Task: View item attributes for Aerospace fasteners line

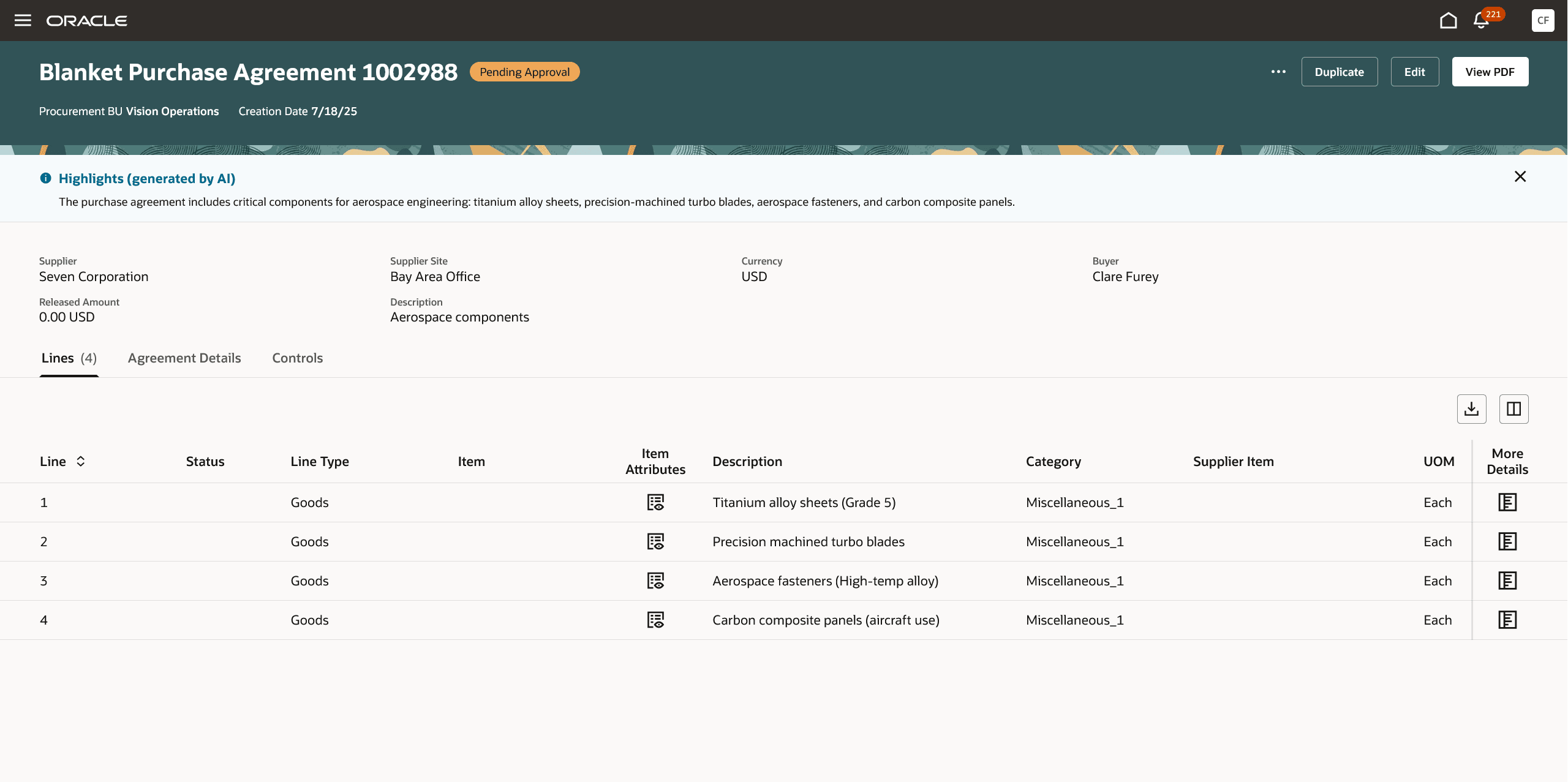Action: tap(655, 581)
